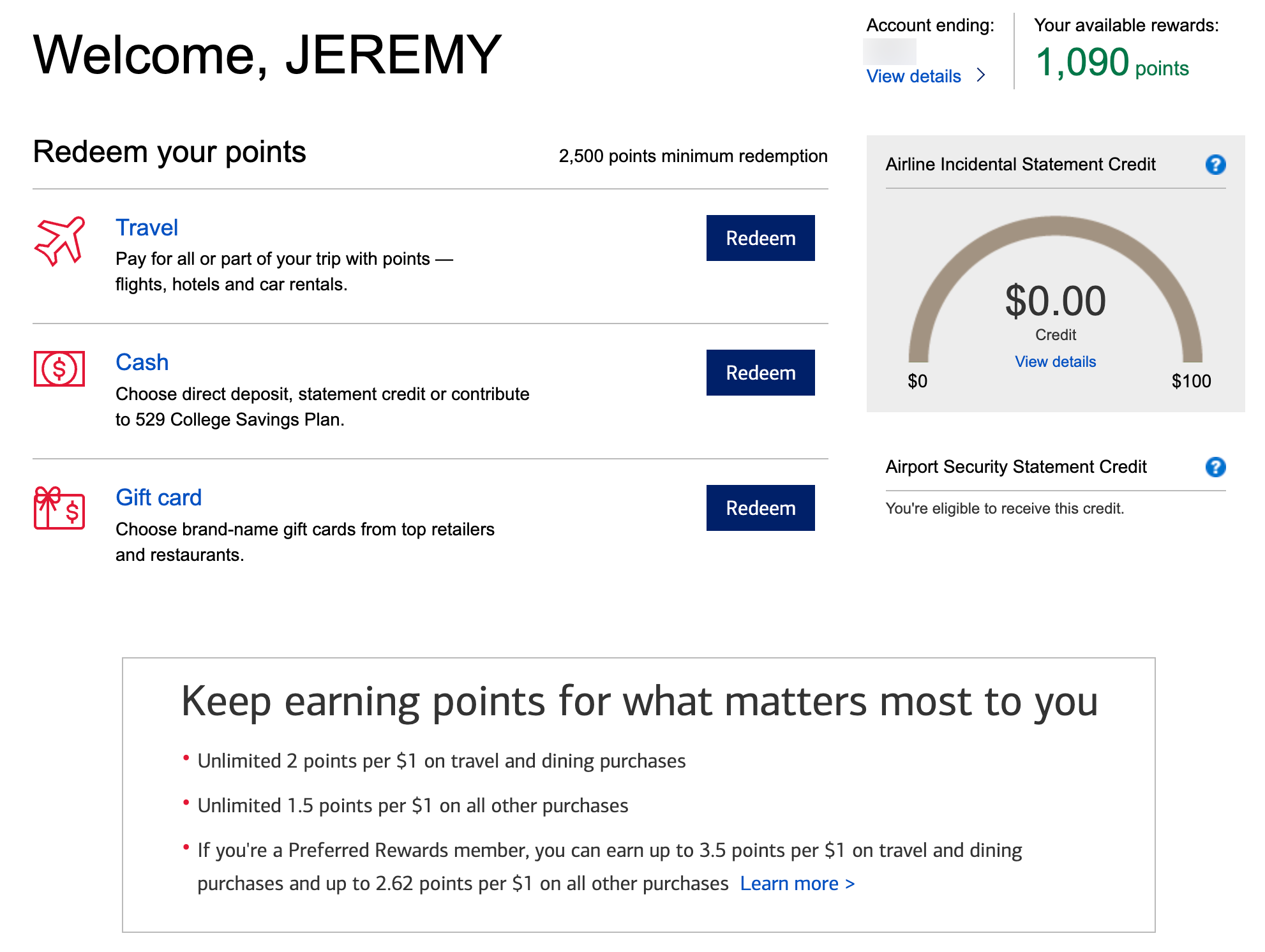The width and height of the screenshot is (1265, 952).
Task: Open the Cash redemption link
Action: pyautogui.click(x=142, y=362)
